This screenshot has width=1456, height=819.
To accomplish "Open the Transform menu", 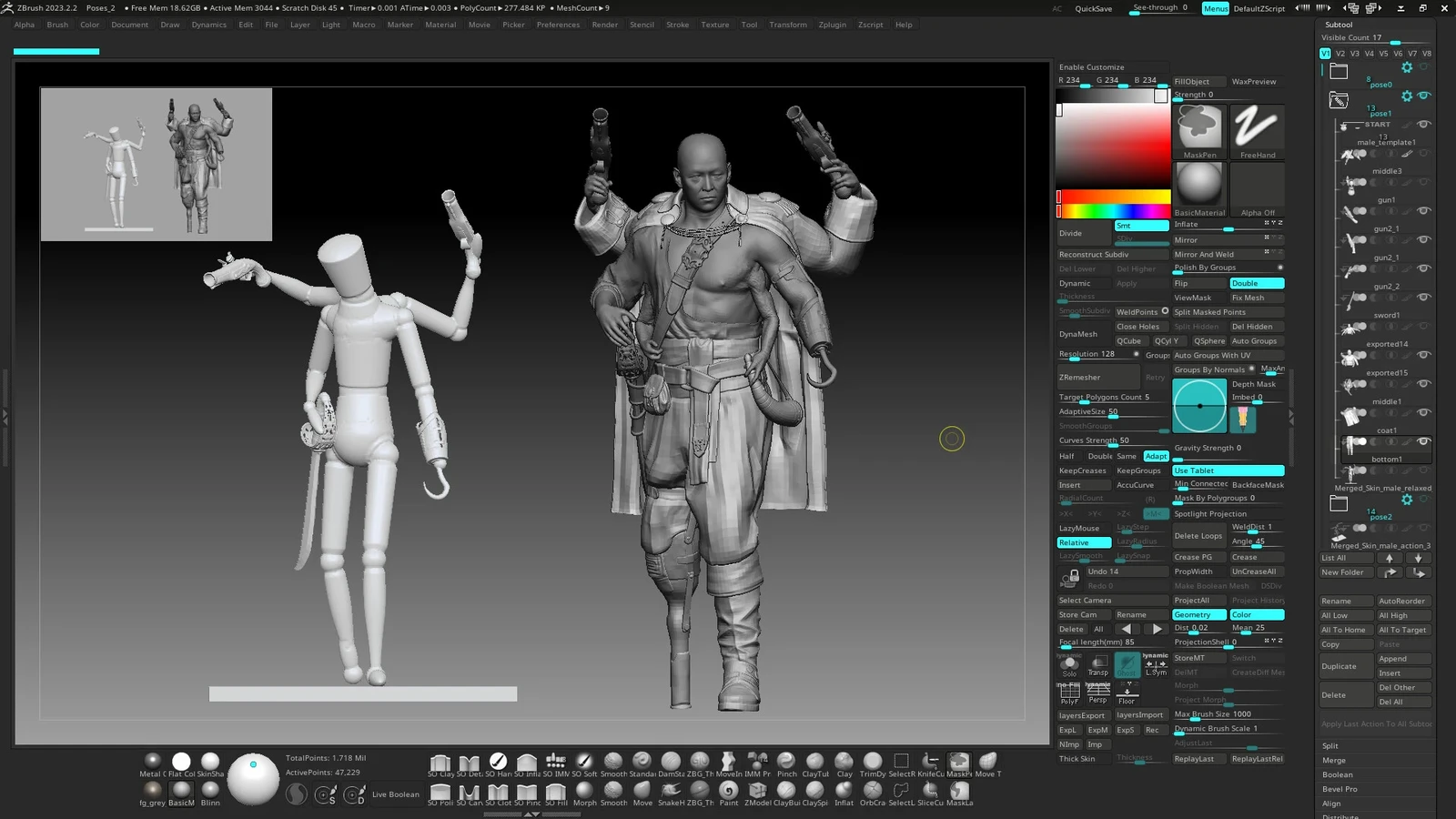I will pos(787,25).
